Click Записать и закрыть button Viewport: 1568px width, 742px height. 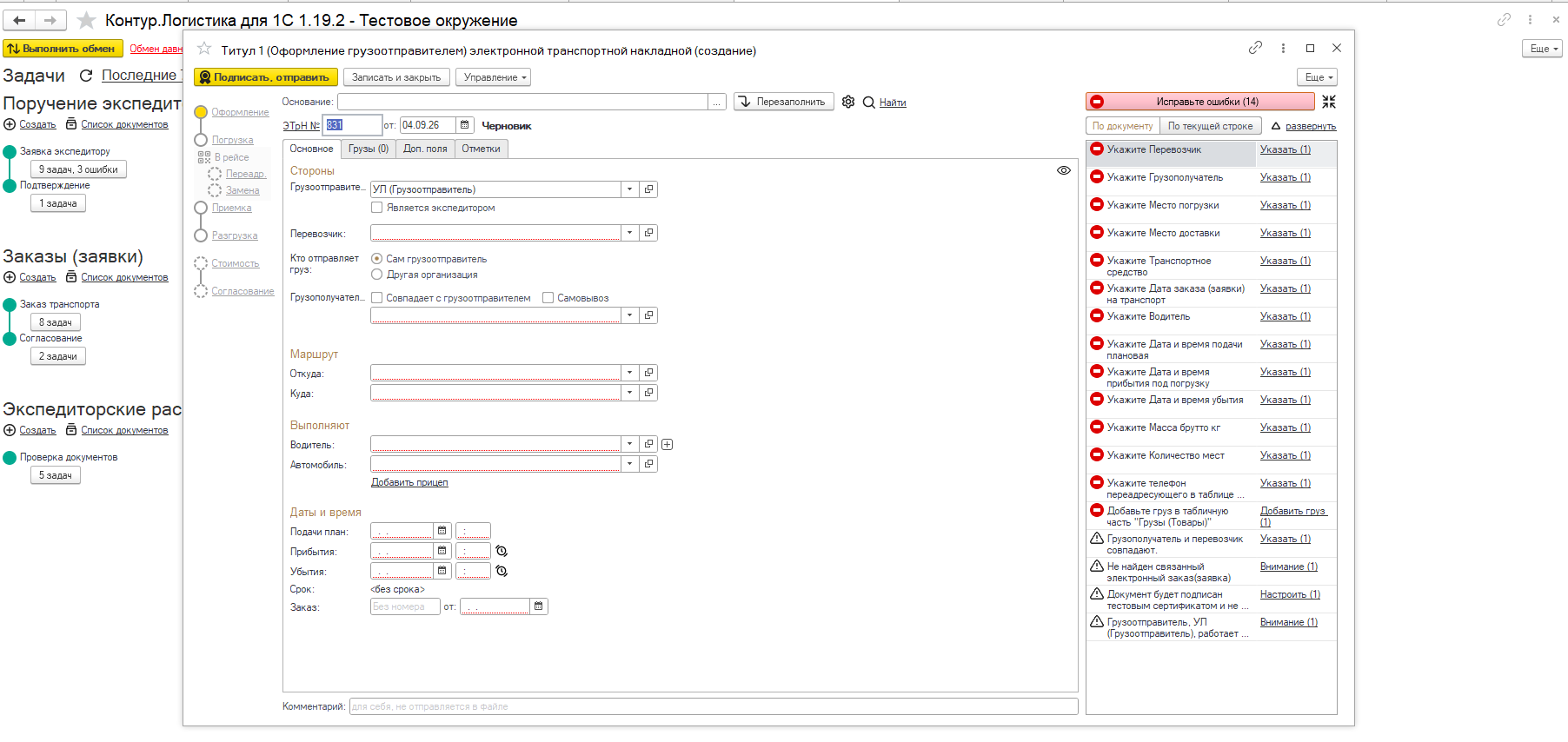click(x=396, y=77)
